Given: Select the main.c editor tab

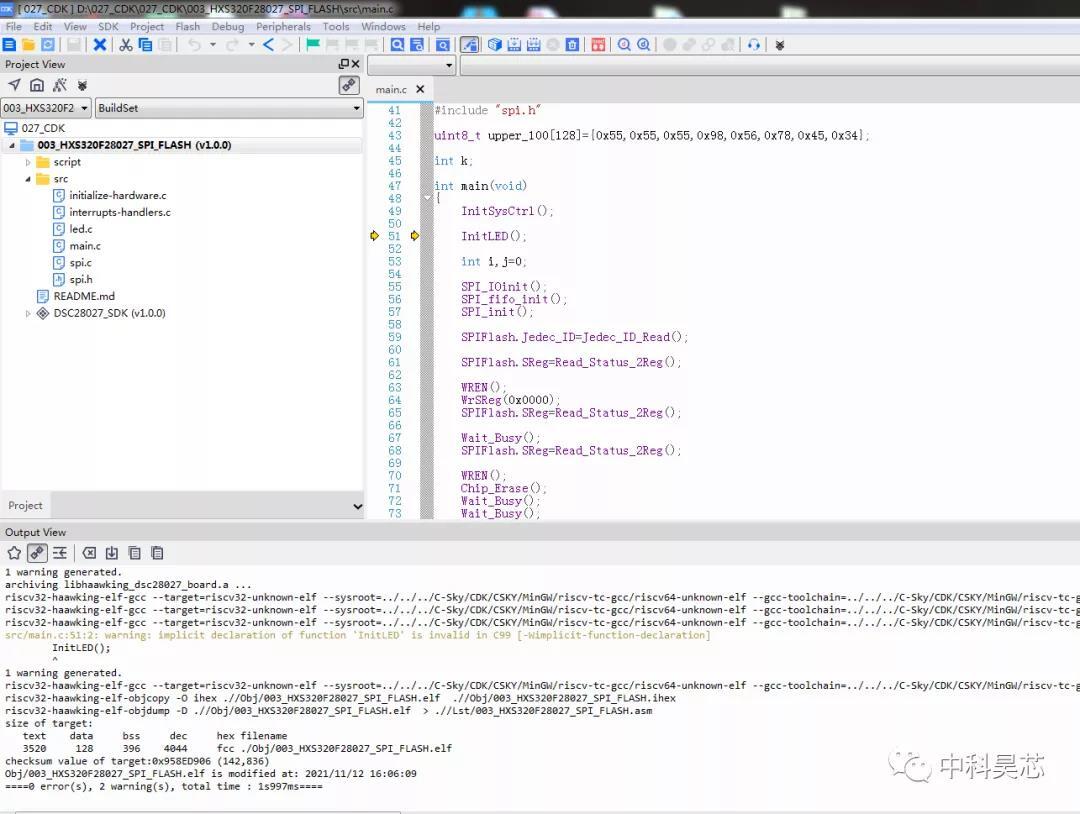Looking at the screenshot, I should (391, 90).
